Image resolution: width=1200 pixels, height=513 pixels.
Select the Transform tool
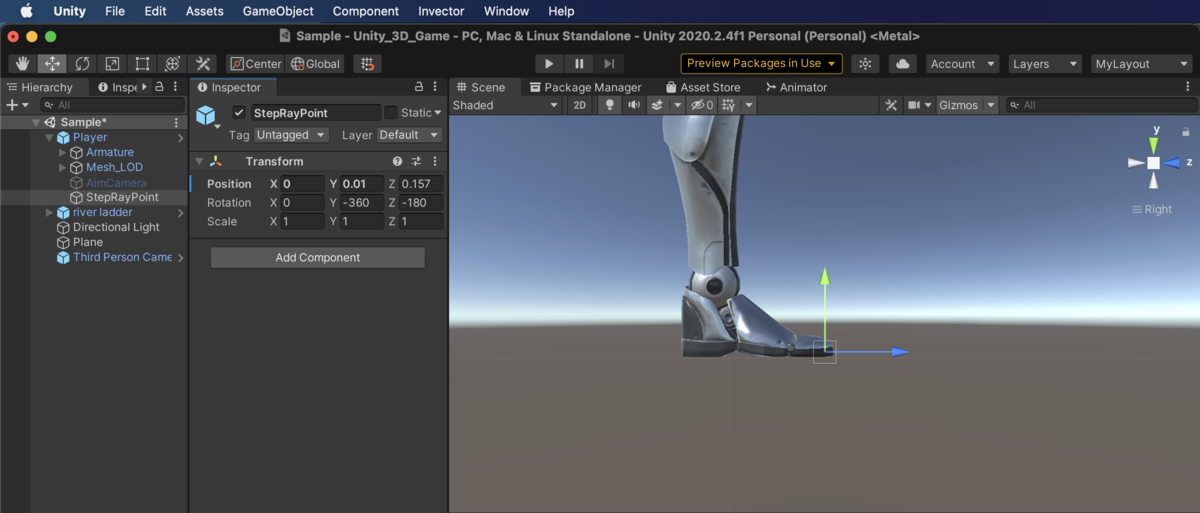coord(172,64)
